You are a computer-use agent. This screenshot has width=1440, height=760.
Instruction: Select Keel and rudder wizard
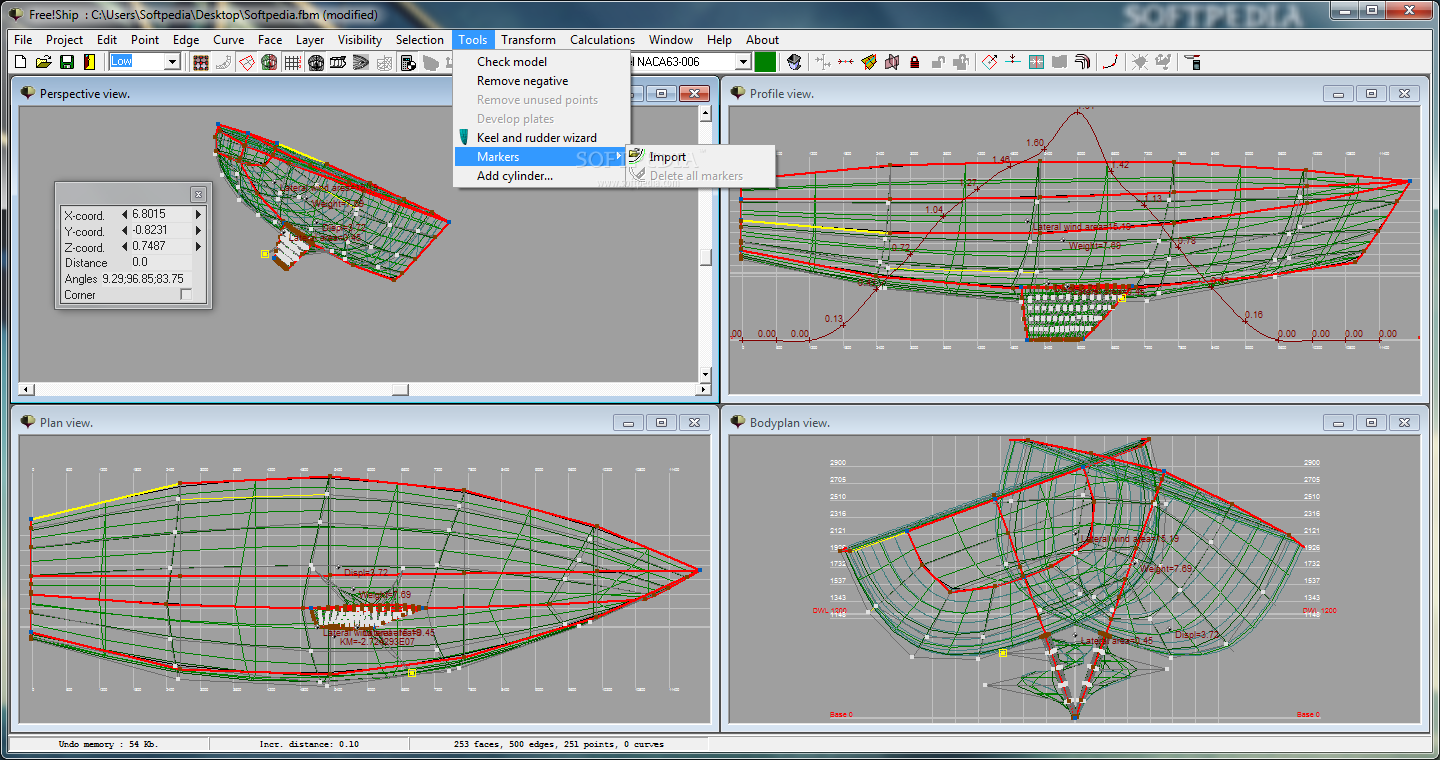click(536, 138)
